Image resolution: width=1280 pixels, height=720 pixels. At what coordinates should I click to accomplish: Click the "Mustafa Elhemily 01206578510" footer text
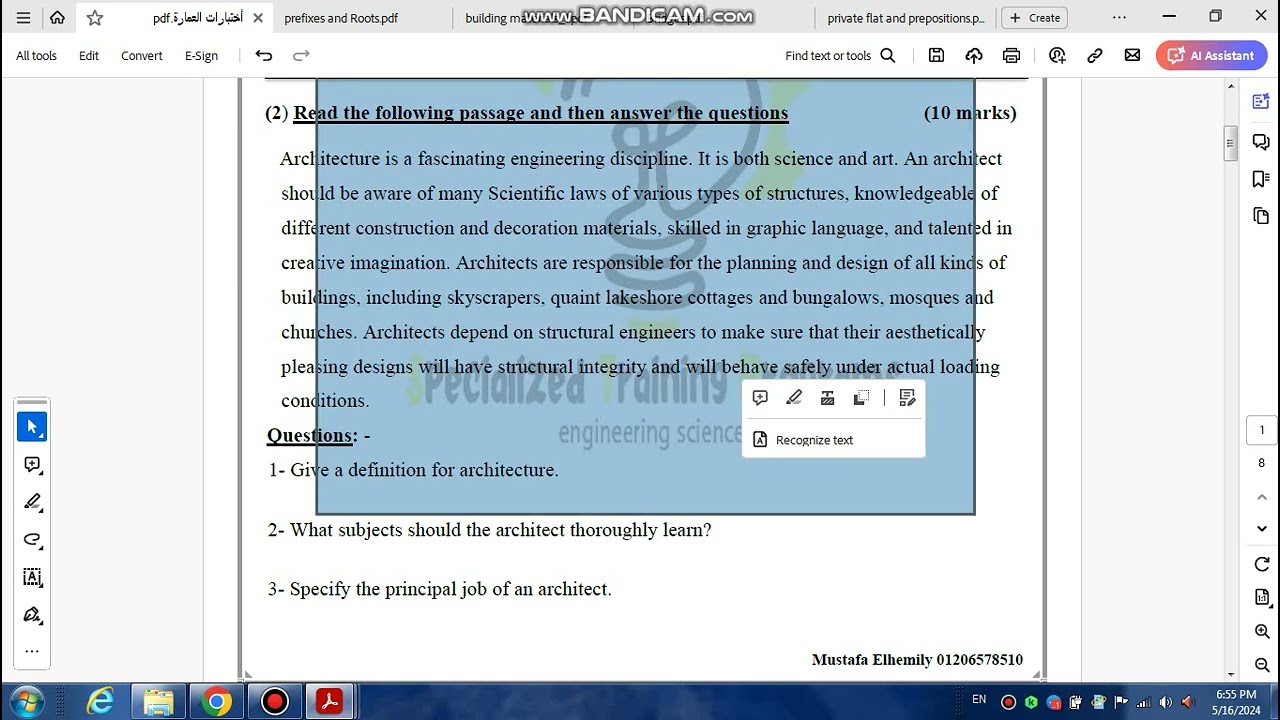(x=917, y=660)
